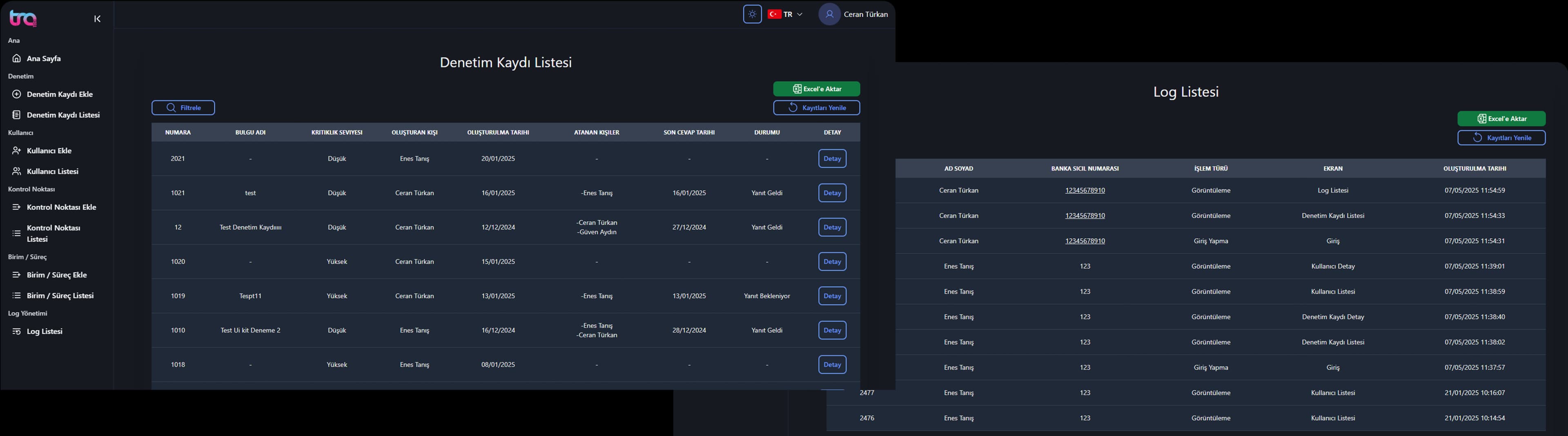Click the Kontrol Noktası Ekle icon
This screenshot has width=1568, height=436.
(x=16, y=207)
